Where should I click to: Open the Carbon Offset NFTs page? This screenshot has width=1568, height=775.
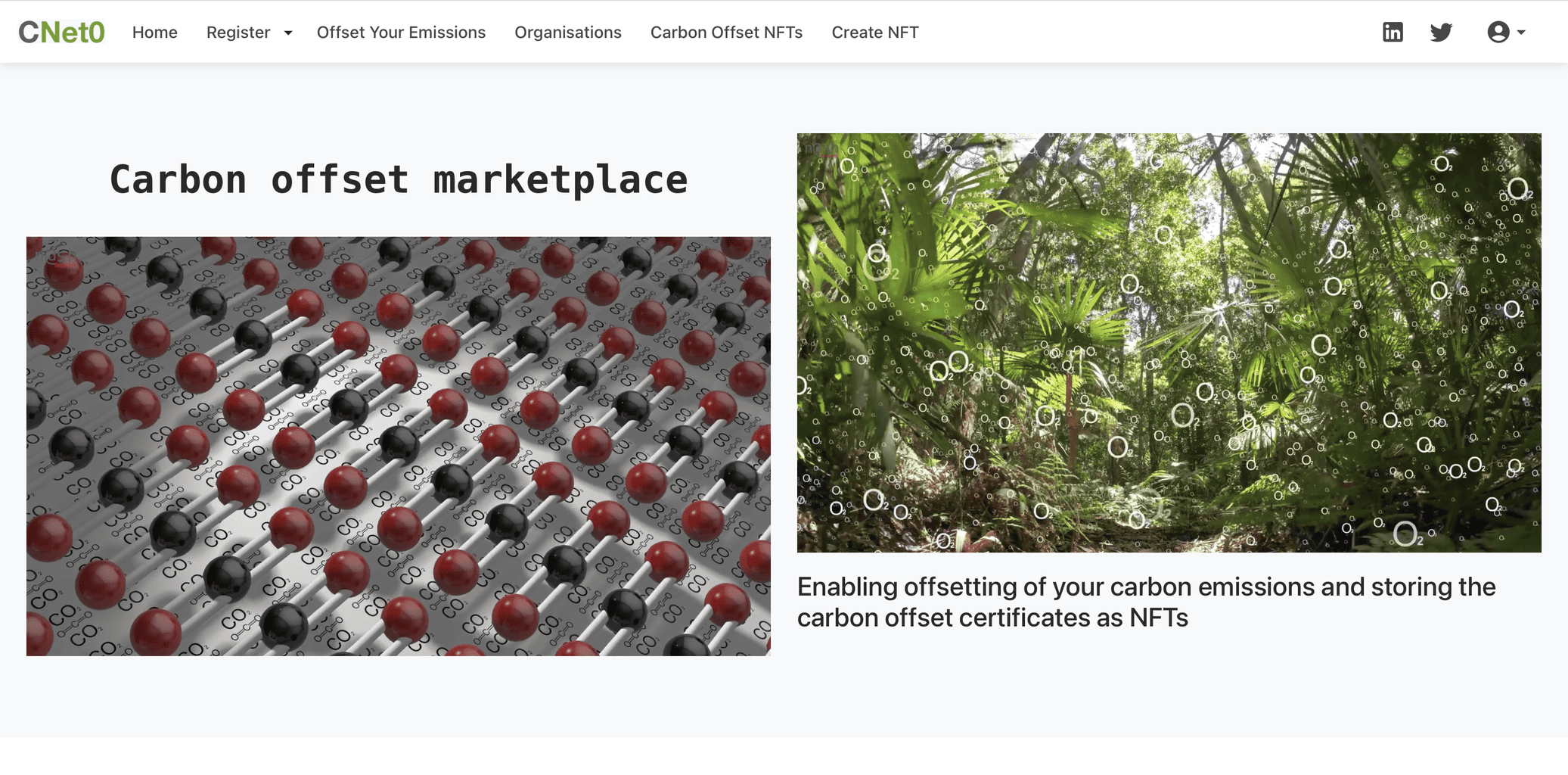(x=726, y=33)
